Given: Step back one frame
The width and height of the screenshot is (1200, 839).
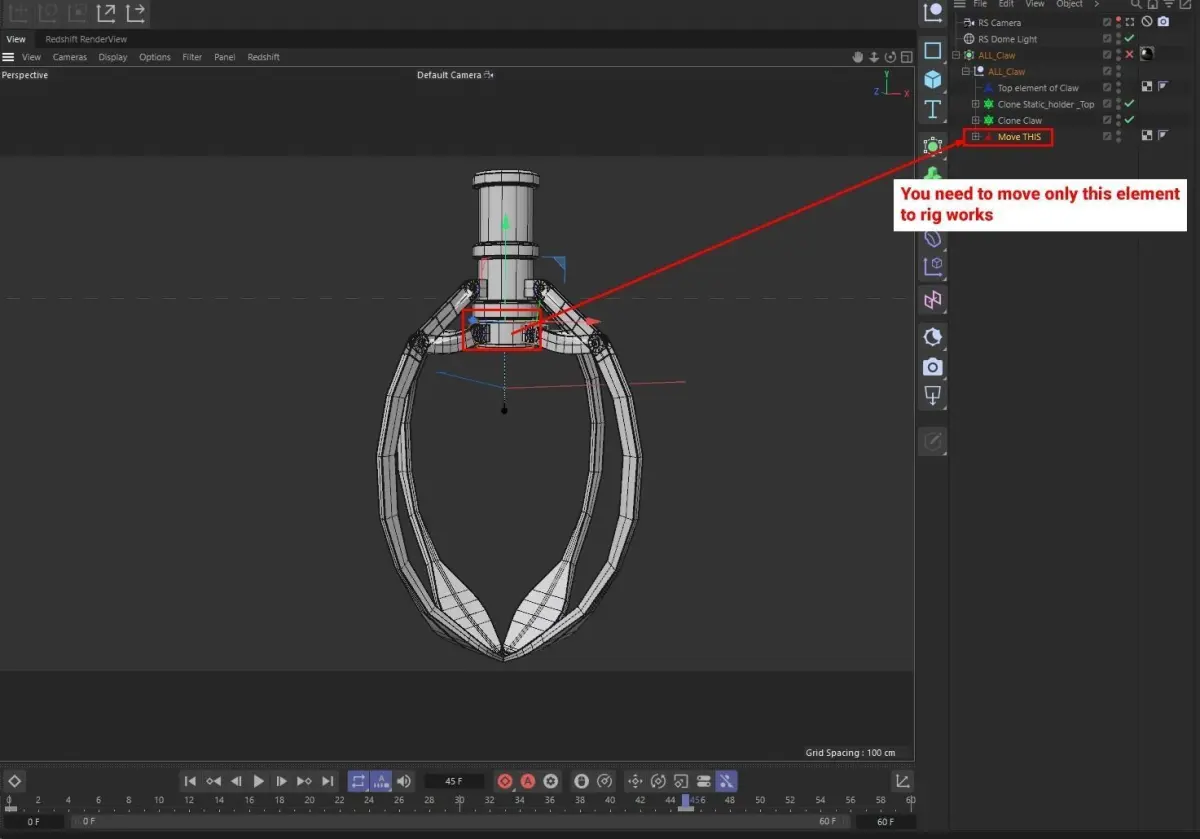Looking at the screenshot, I should tap(236, 781).
